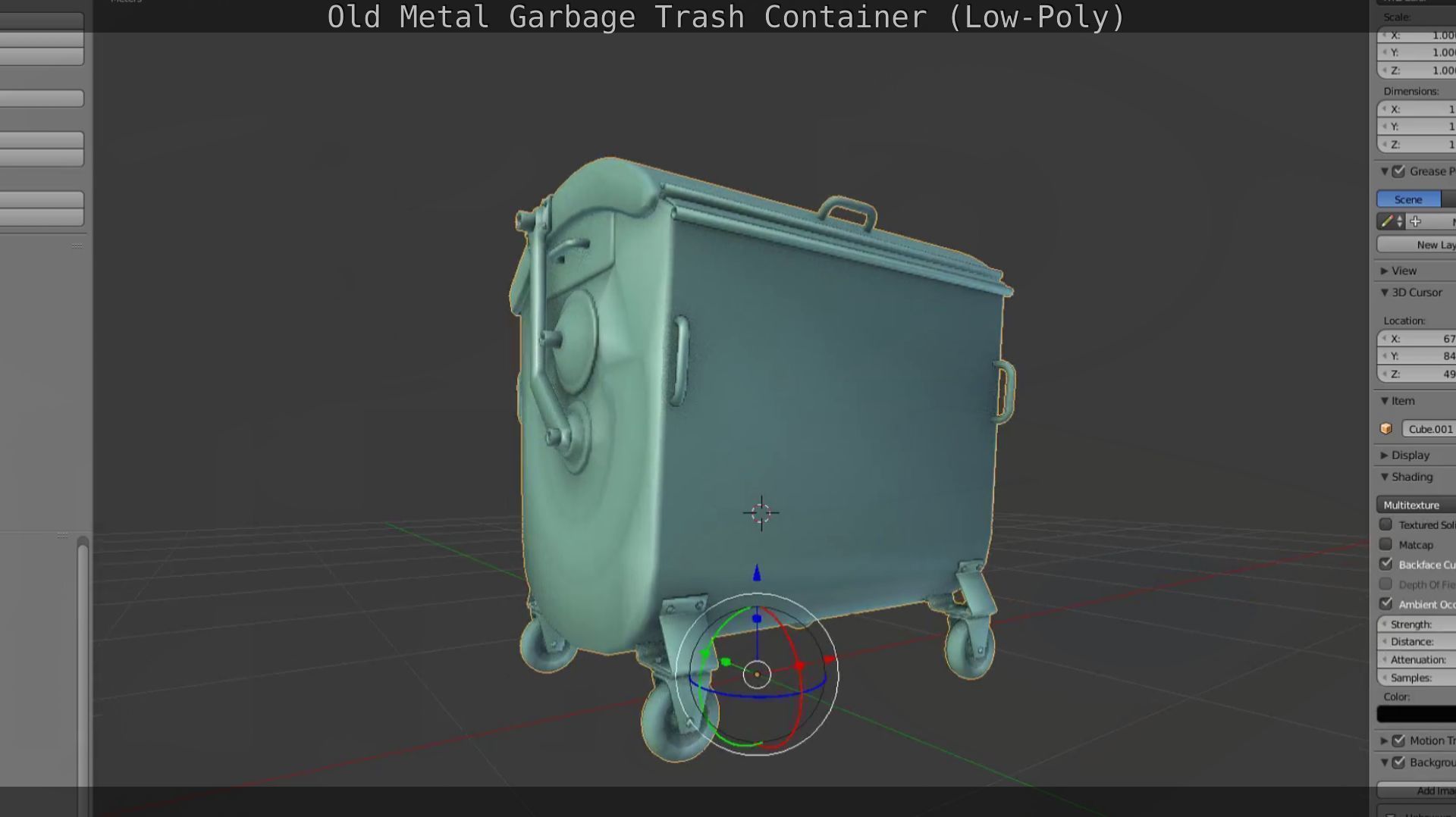
Task: Toggle the Background Images panel checkbox
Action: [1399, 762]
